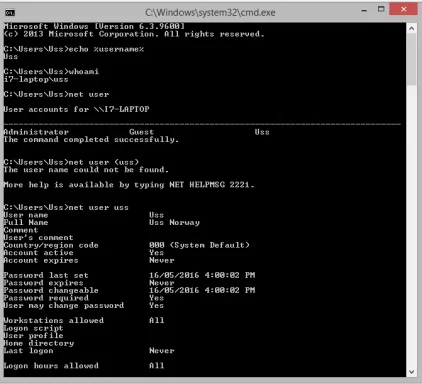422x384 pixels.
Task: Click the title bar text C:\Windows\system32\cmd.exe
Action: [210, 13]
